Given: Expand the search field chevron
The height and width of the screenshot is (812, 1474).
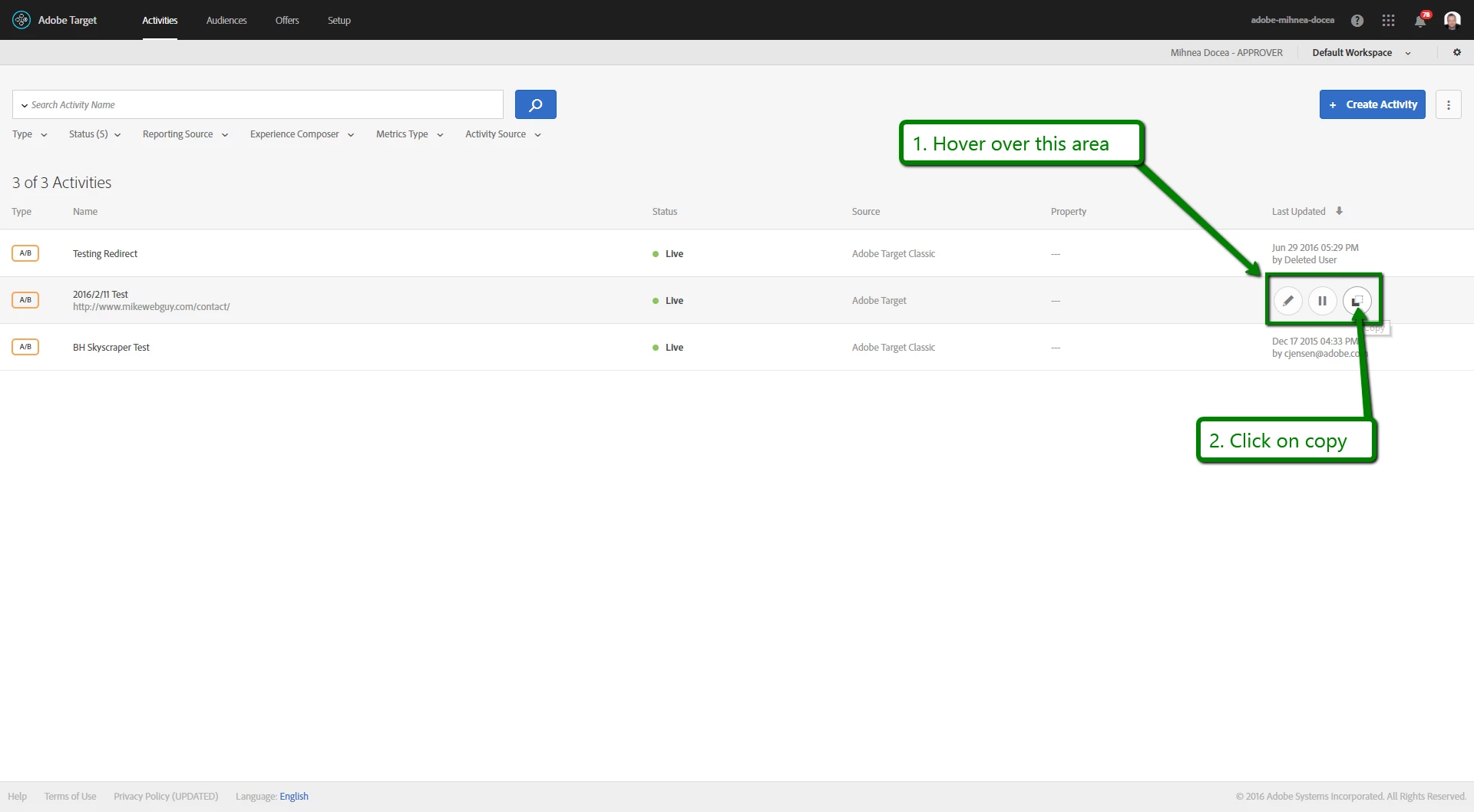Looking at the screenshot, I should (x=25, y=105).
